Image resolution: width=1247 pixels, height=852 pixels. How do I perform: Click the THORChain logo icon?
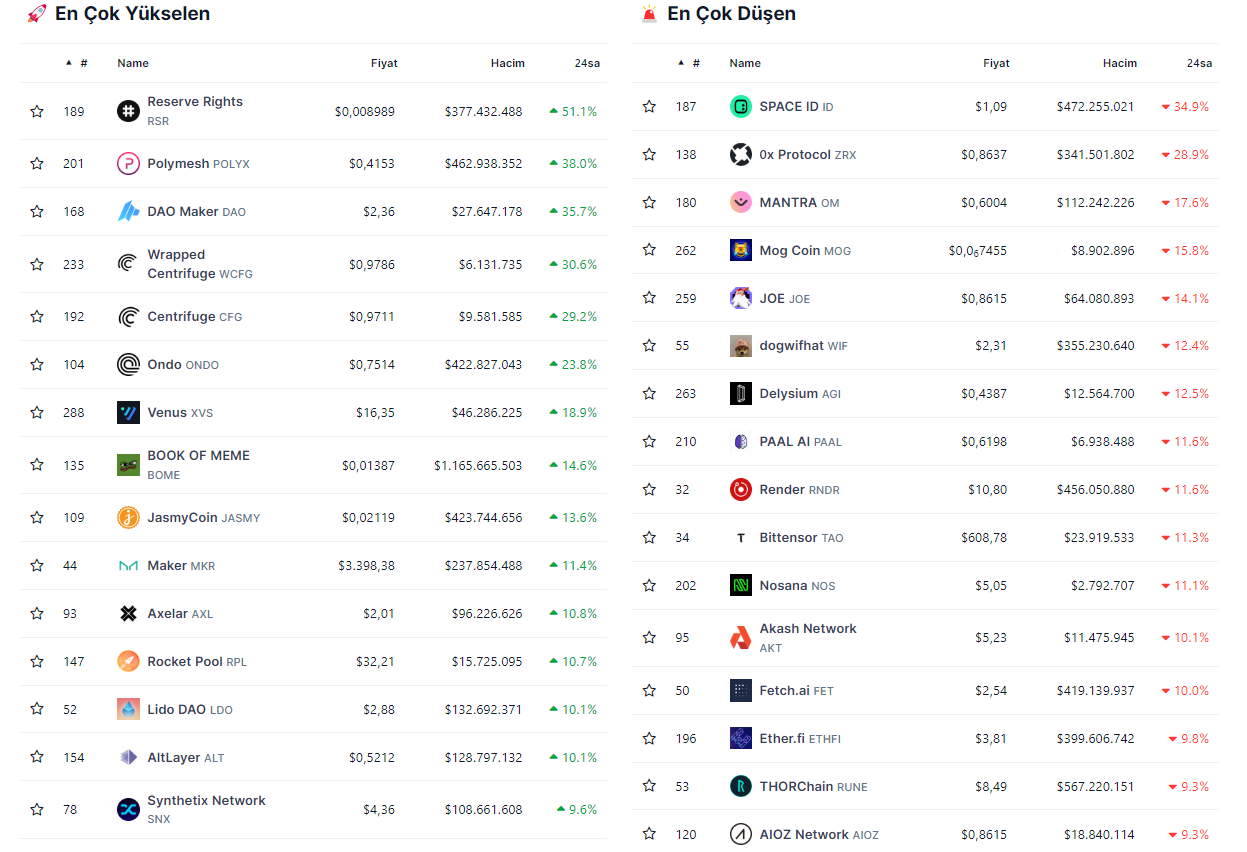[740, 786]
